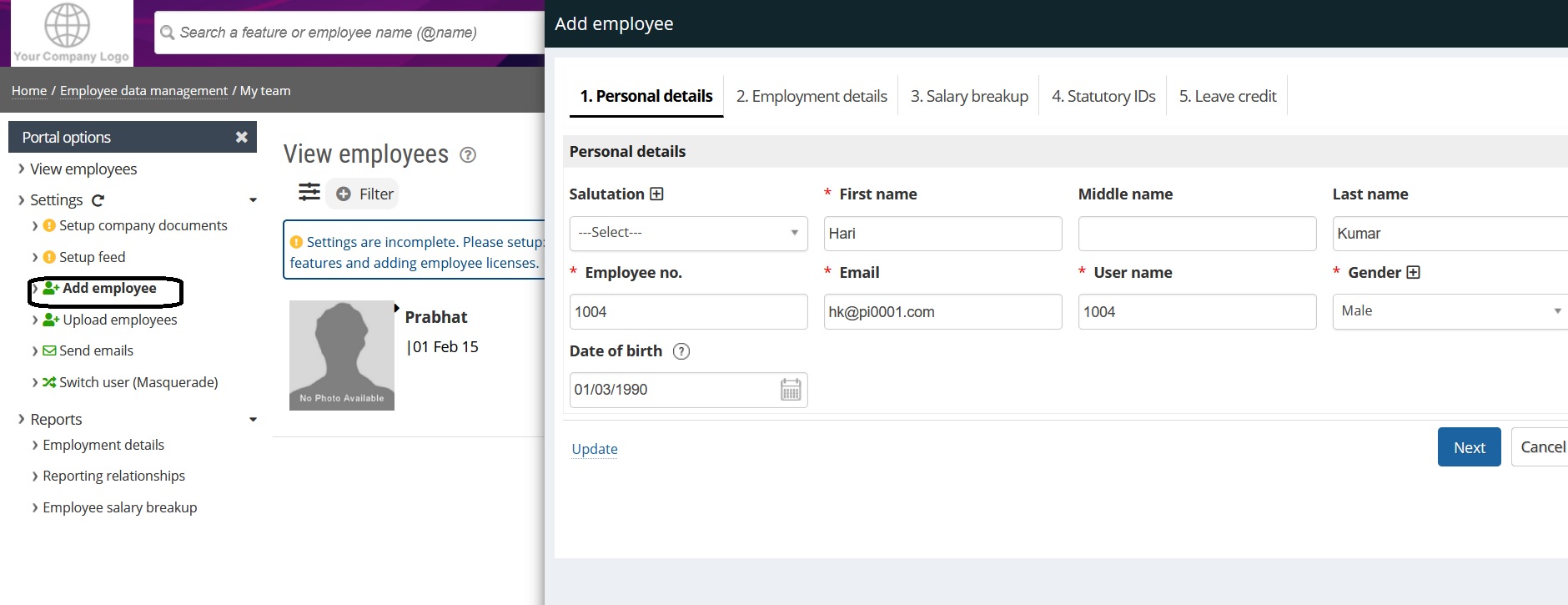Click the Email input field
This screenshot has height=605, width=1568.
tap(943, 311)
